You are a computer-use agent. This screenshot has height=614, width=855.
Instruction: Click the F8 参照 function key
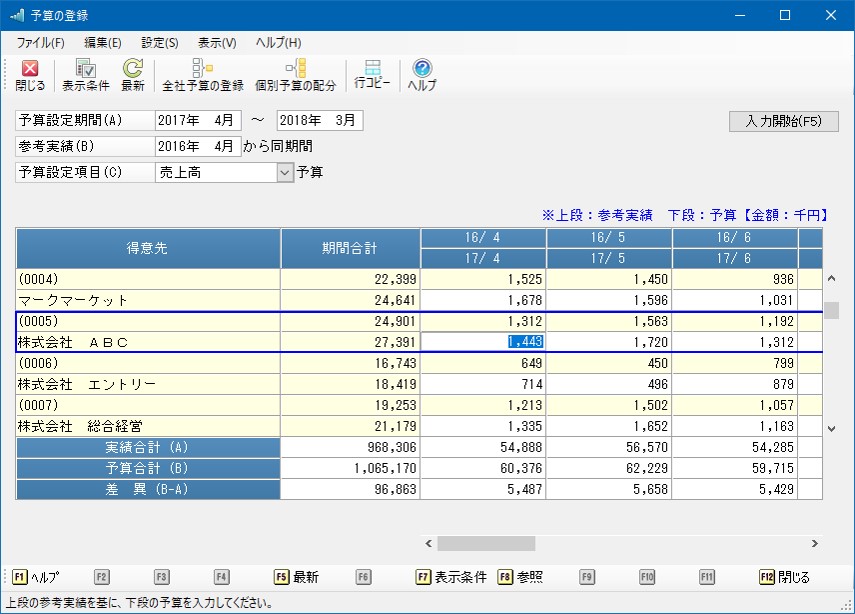(x=520, y=577)
